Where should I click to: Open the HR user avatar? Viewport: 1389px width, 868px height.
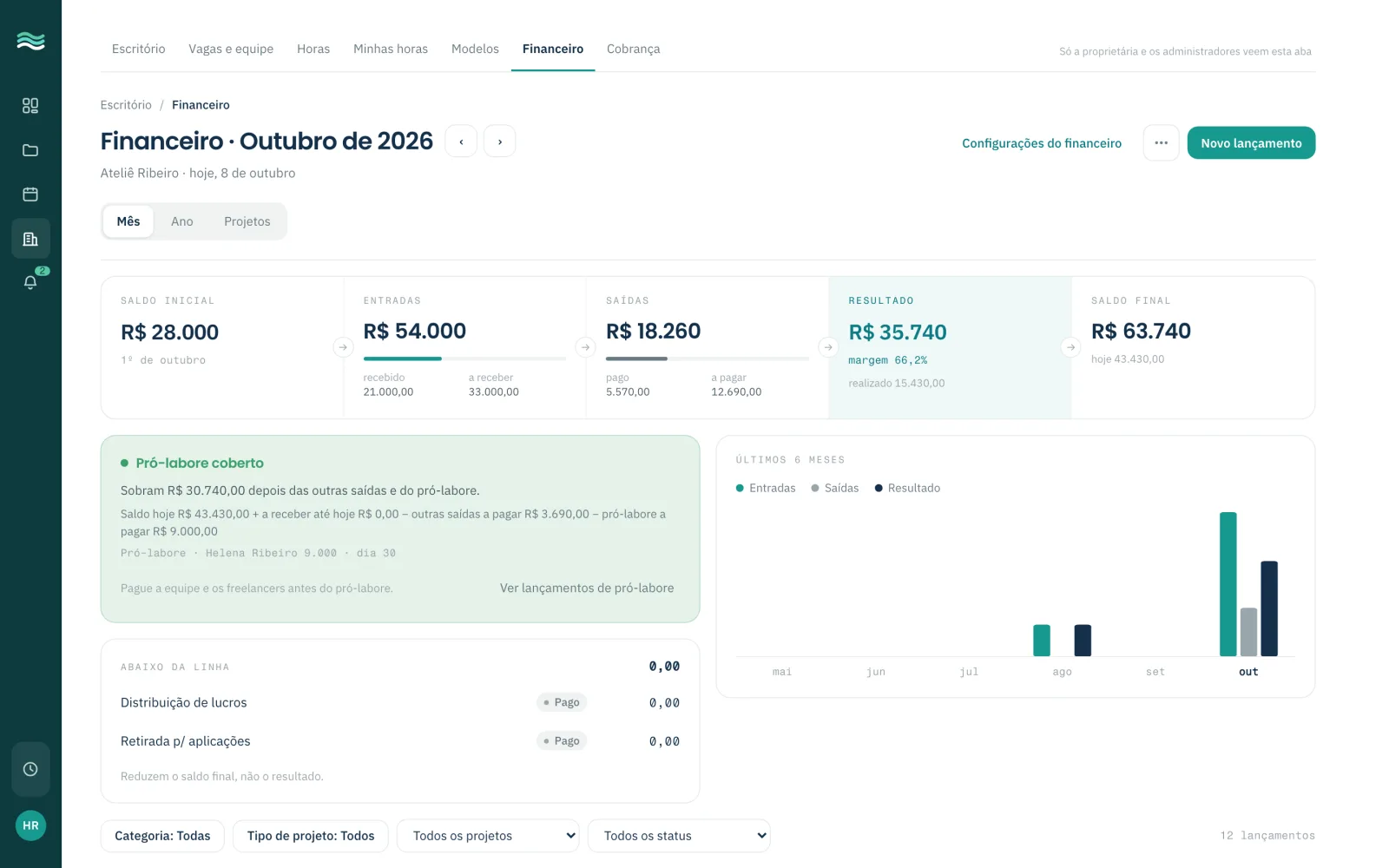coord(30,825)
